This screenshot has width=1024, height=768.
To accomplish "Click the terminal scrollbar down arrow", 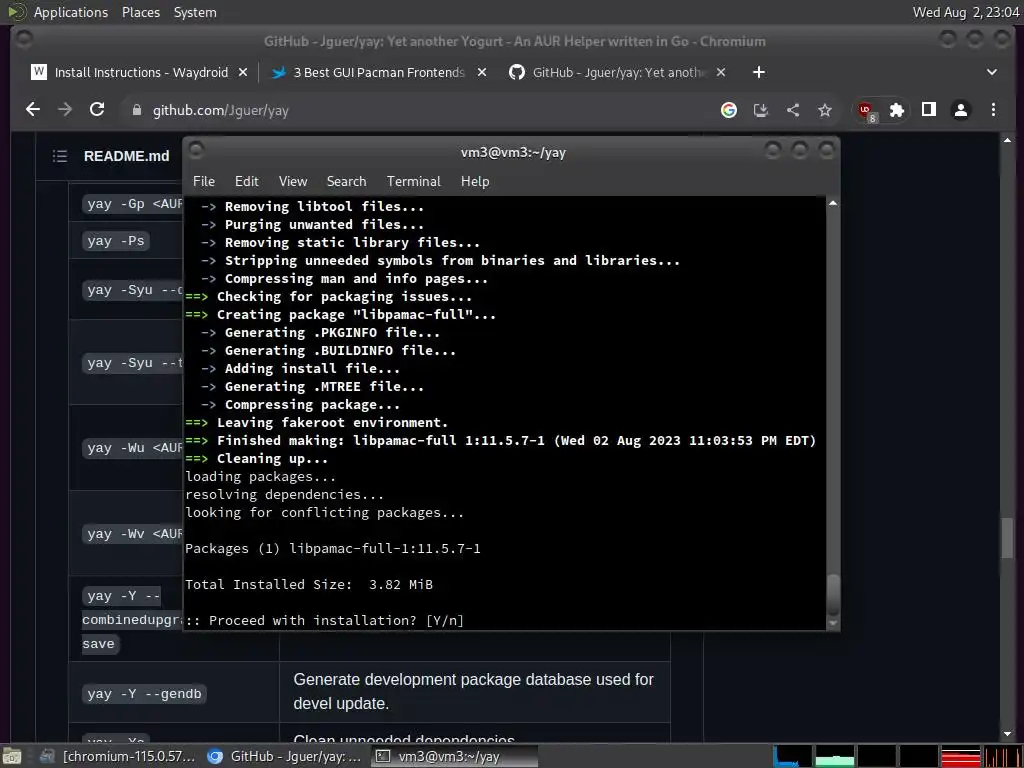I will click(833, 624).
